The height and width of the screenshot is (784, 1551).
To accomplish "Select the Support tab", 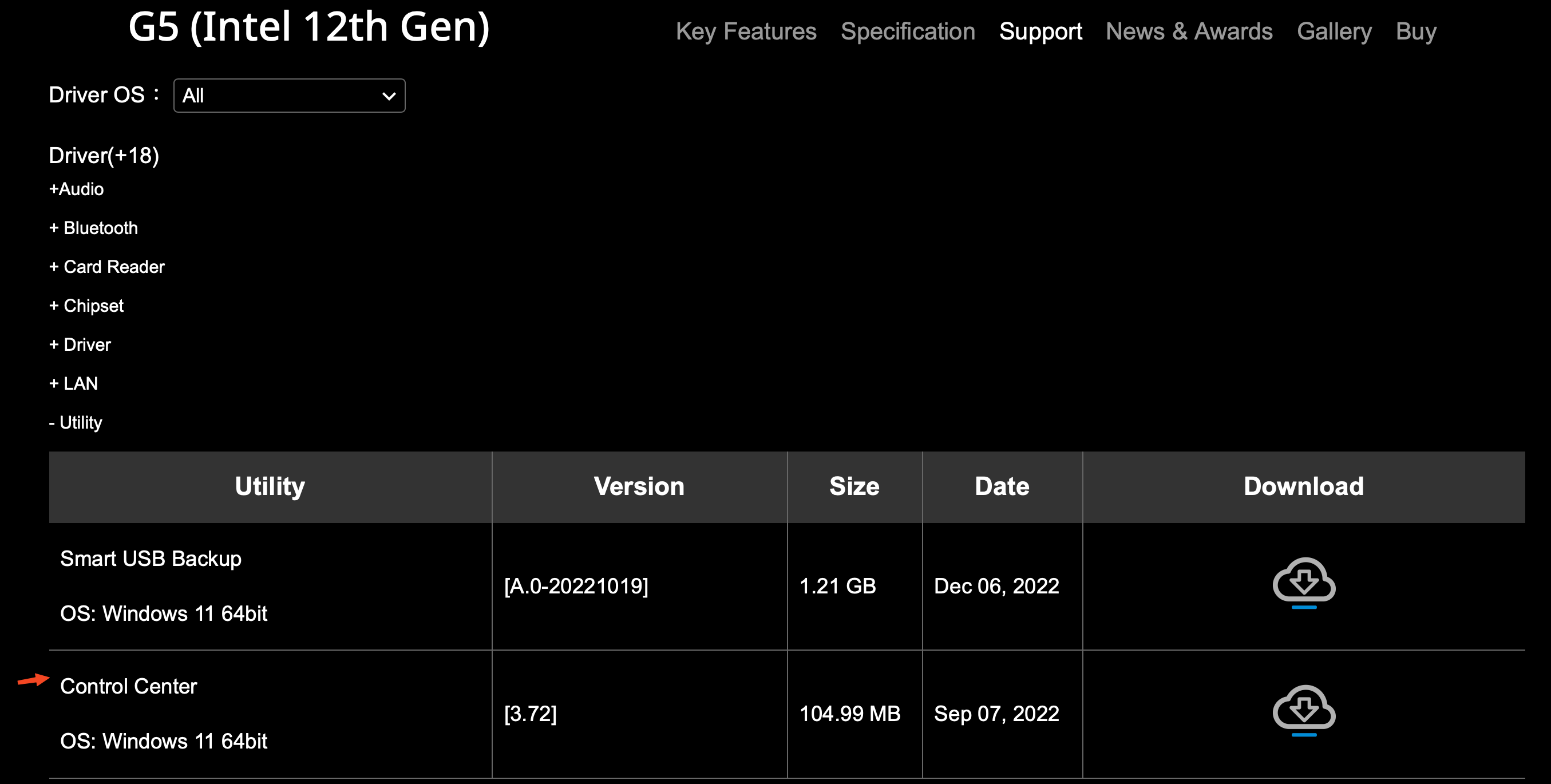I will click(1040, 31).
